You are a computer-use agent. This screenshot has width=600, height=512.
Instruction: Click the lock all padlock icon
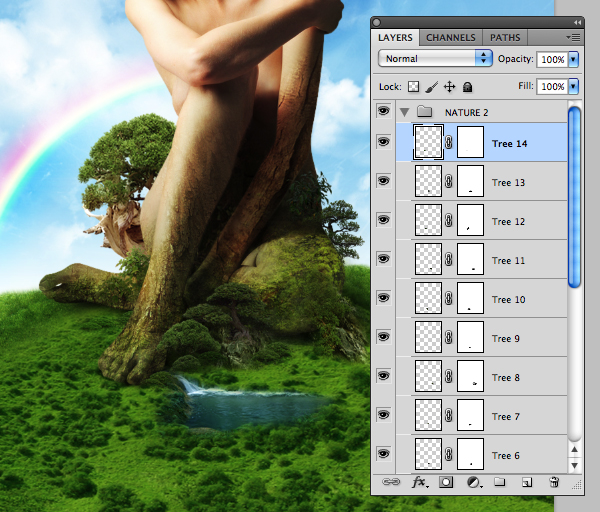pyautogui.click(x=467, y=87)
